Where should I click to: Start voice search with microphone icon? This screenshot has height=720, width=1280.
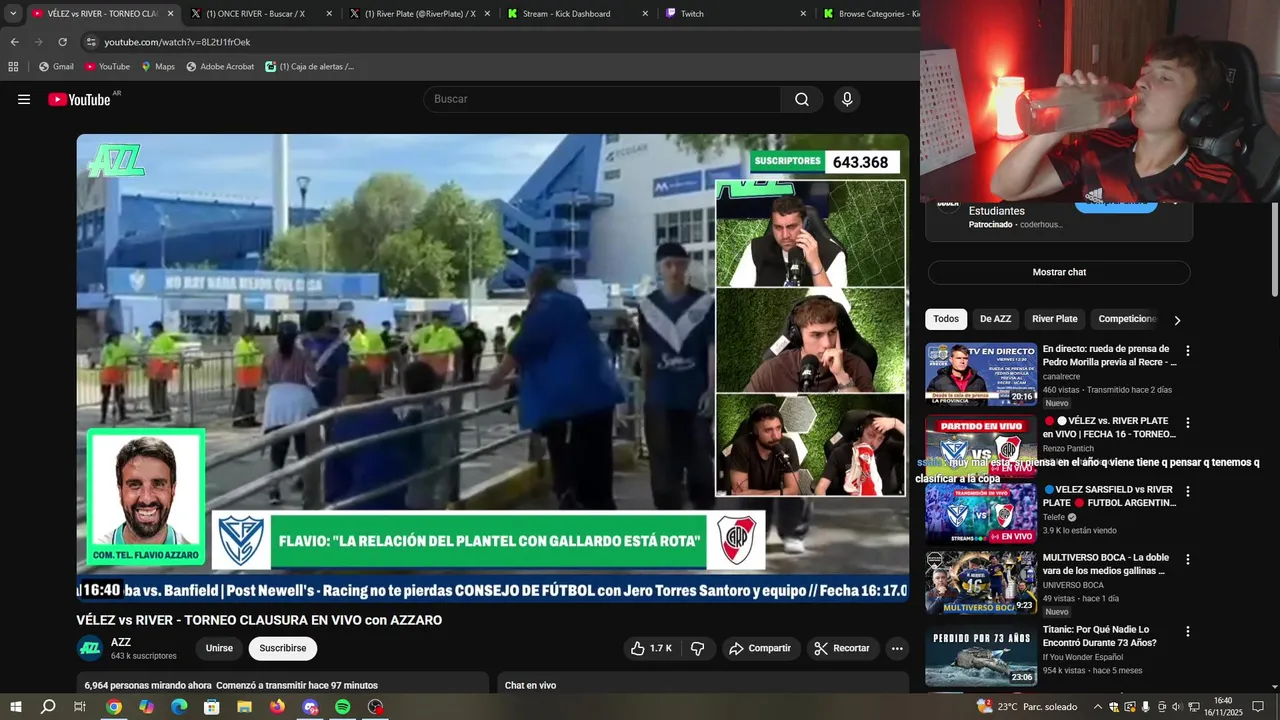pyautogui.click(x=847, y=99)
